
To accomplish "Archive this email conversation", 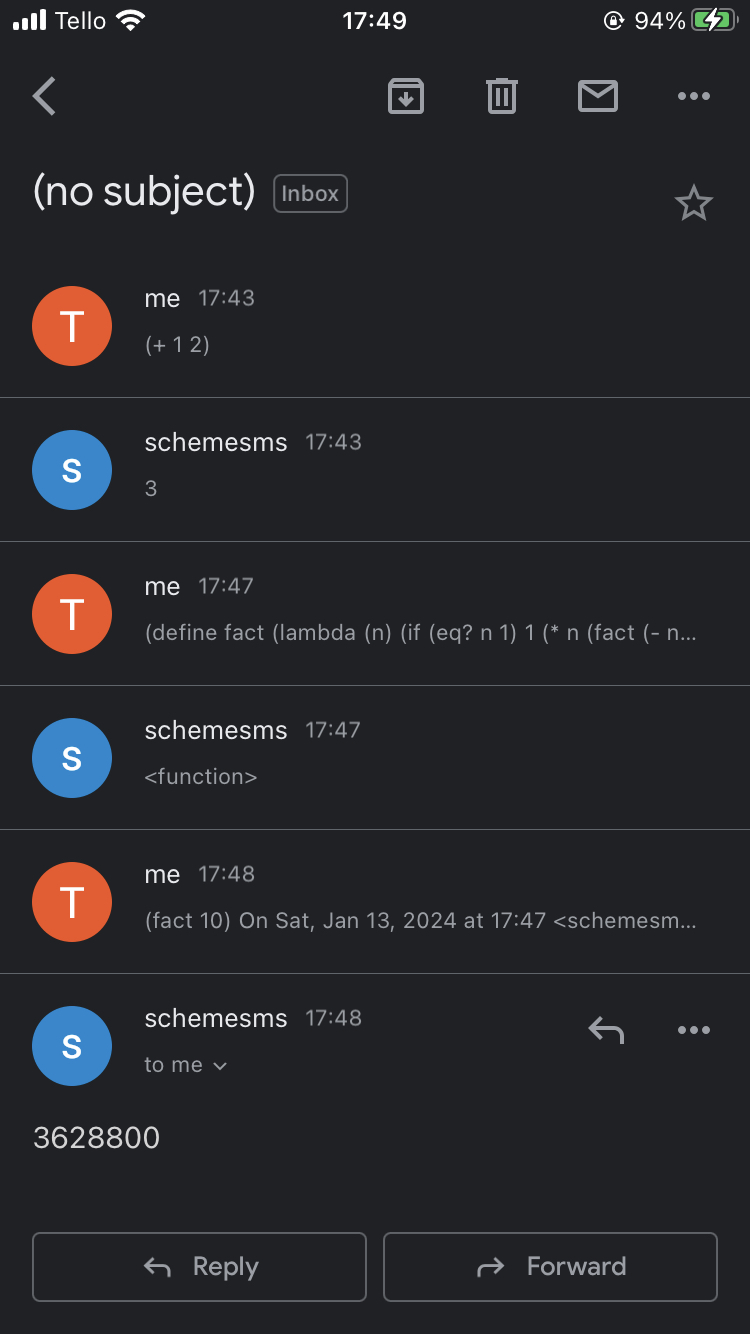I will [405, 96].
